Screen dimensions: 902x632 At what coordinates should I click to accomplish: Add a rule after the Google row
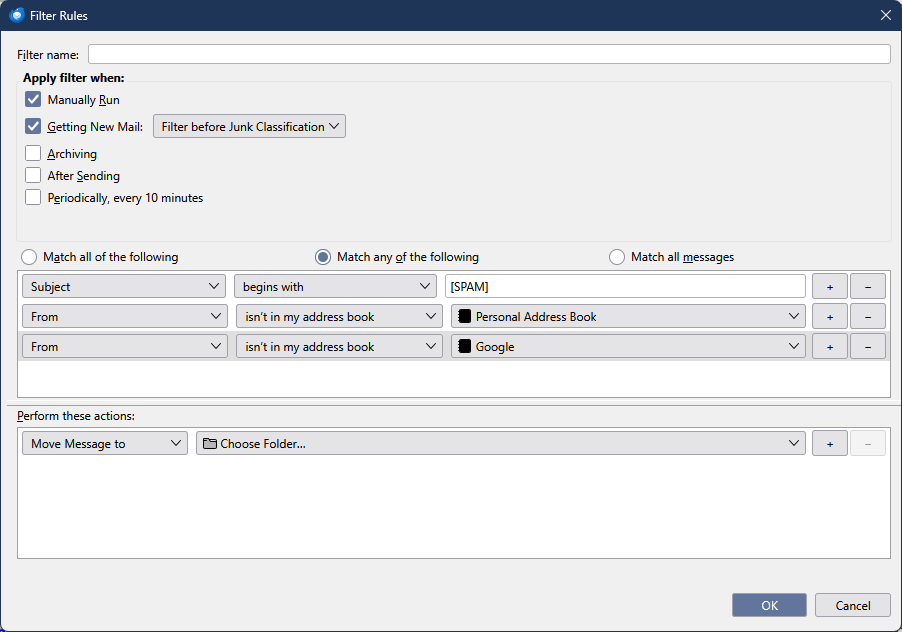coord(829,347)
